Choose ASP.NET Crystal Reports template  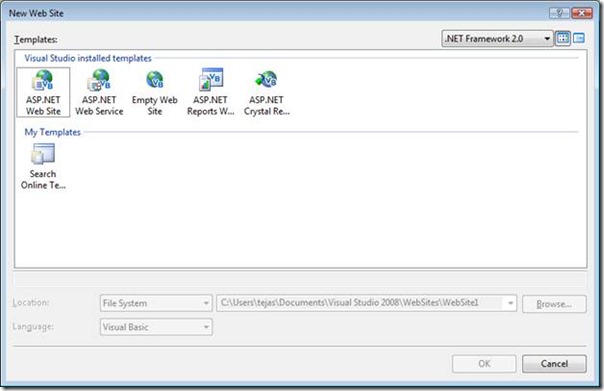pos(266,92)
